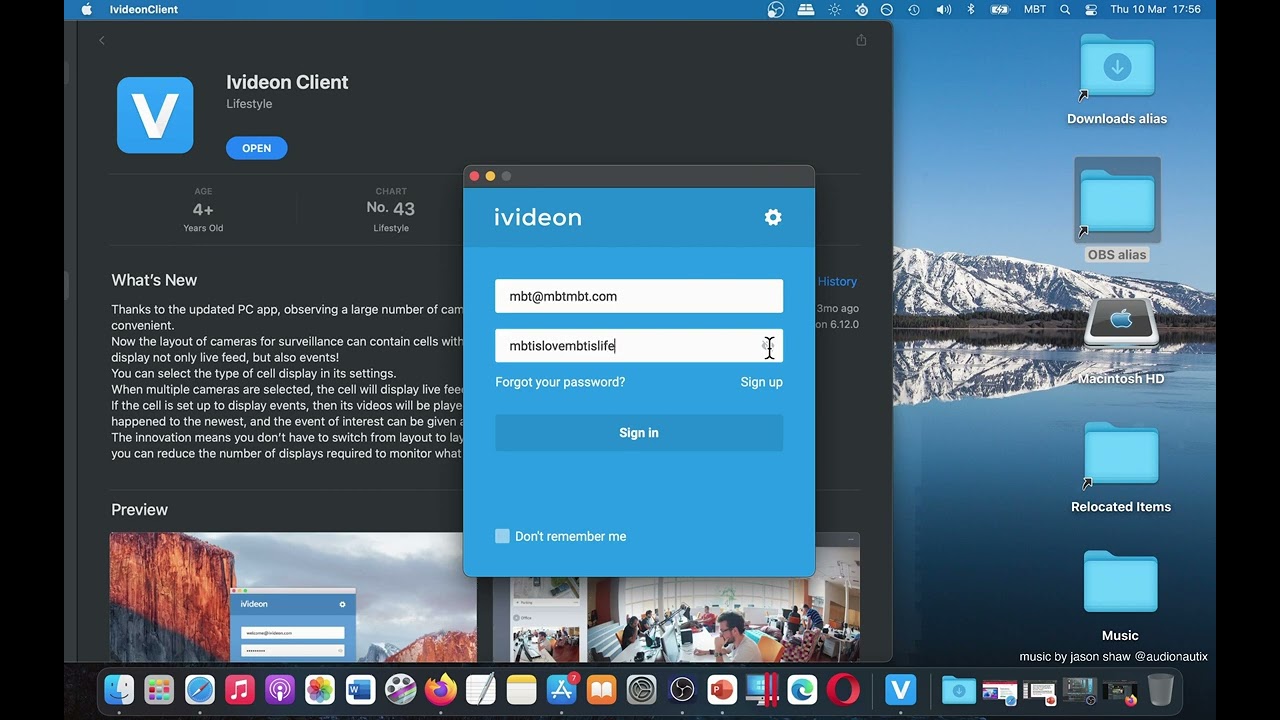Click OPEN button in App Store

(256, 148)
